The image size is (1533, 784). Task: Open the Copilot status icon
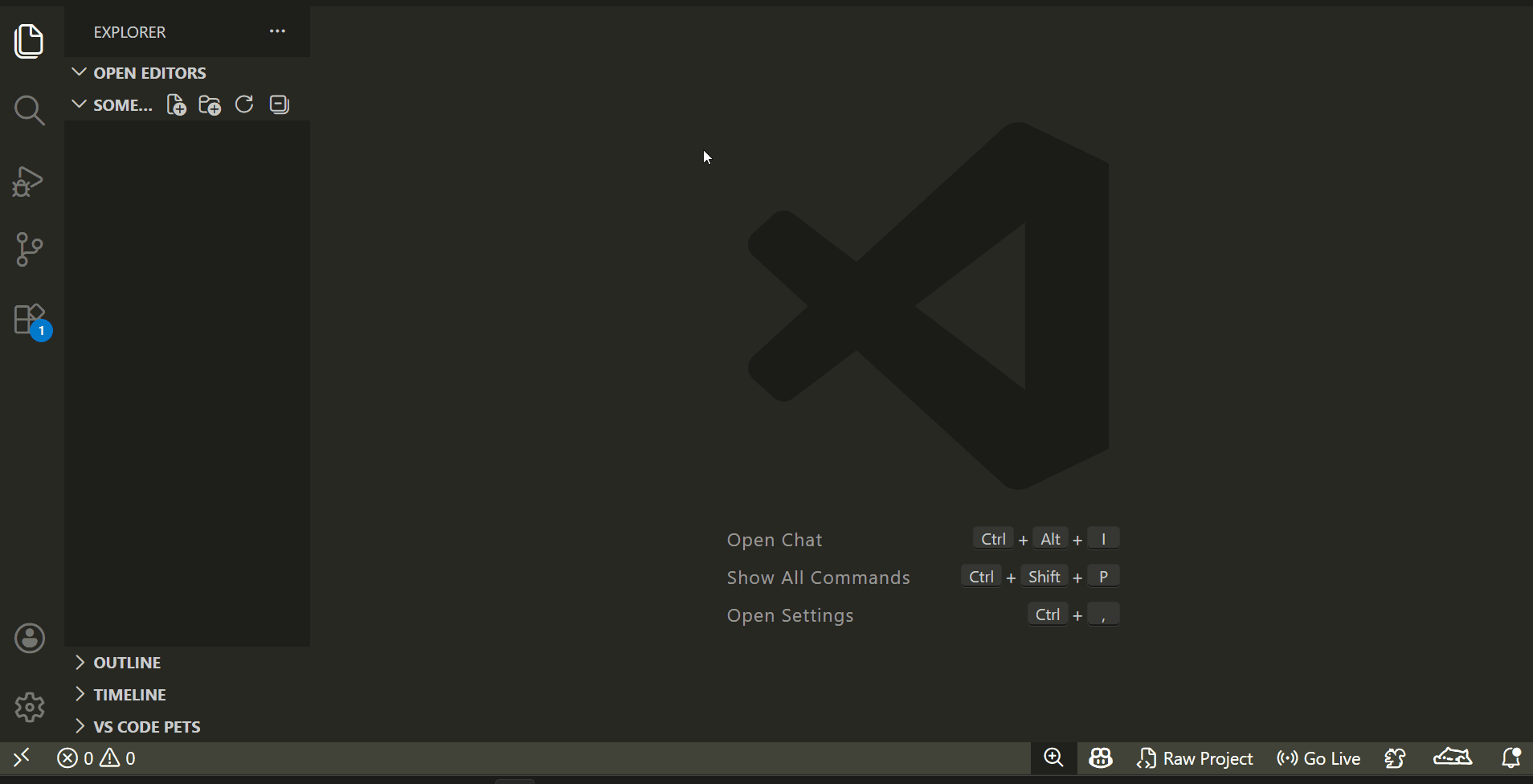click(x=1101, y=757)
